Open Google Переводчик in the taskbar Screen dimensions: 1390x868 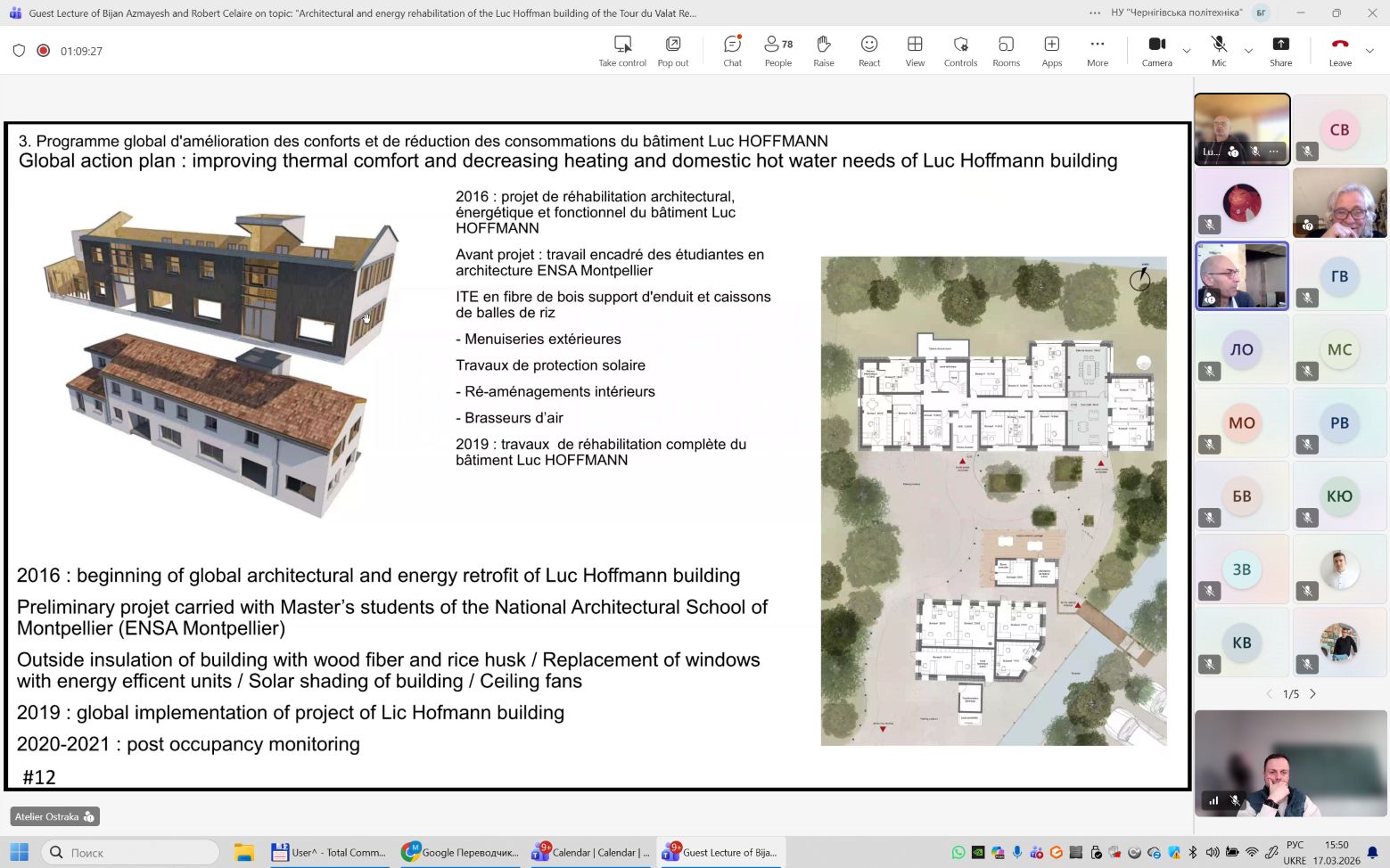pyautogui.click(x=460, y=852)
